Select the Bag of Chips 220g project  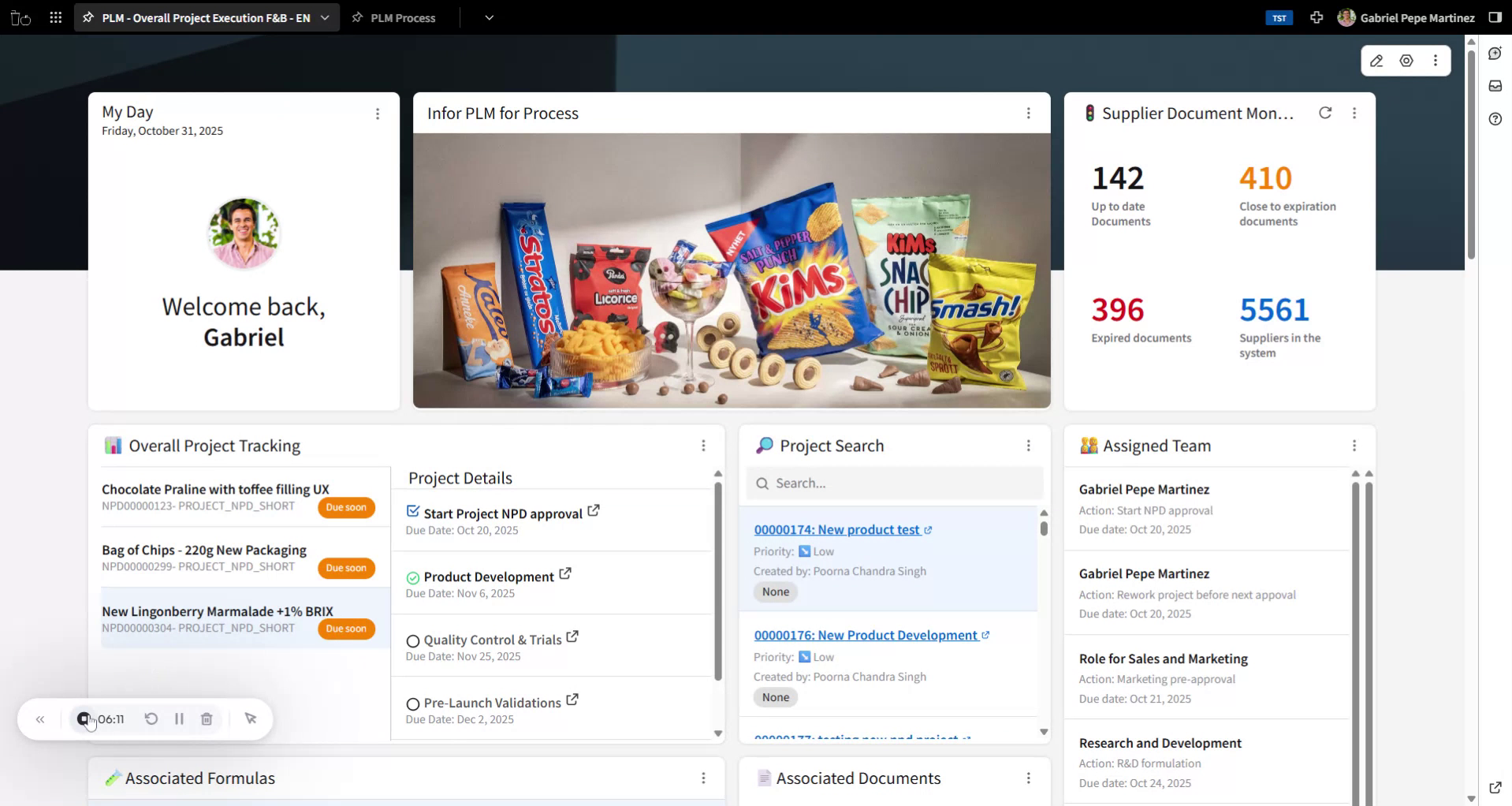coord(204,550)
